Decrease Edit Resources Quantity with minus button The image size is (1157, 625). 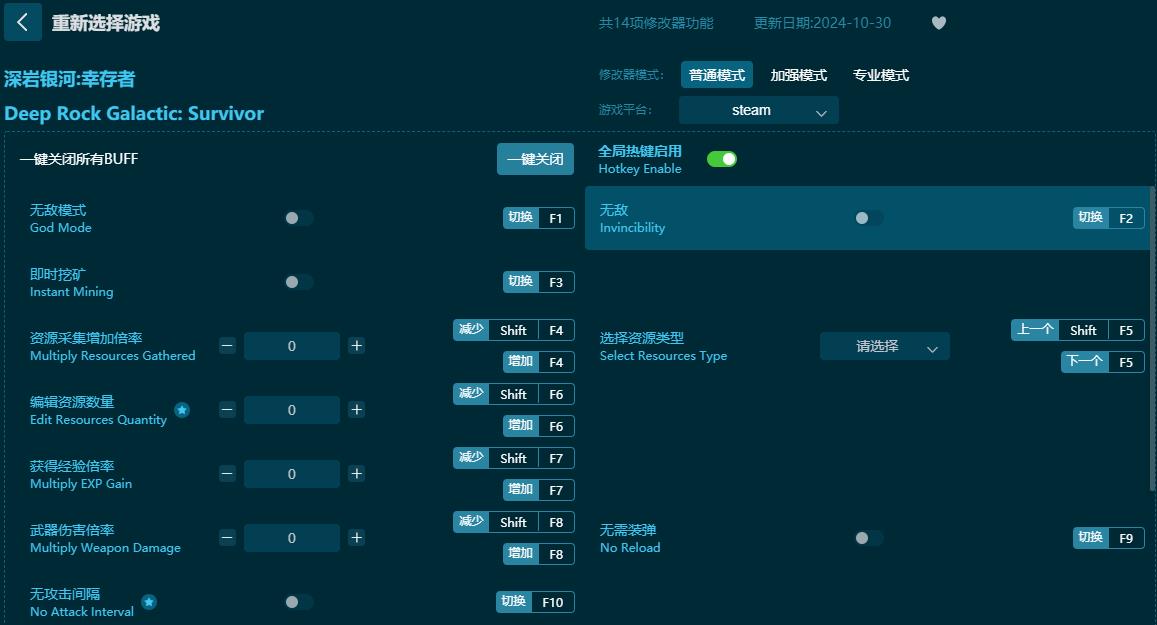pos(227,410)
